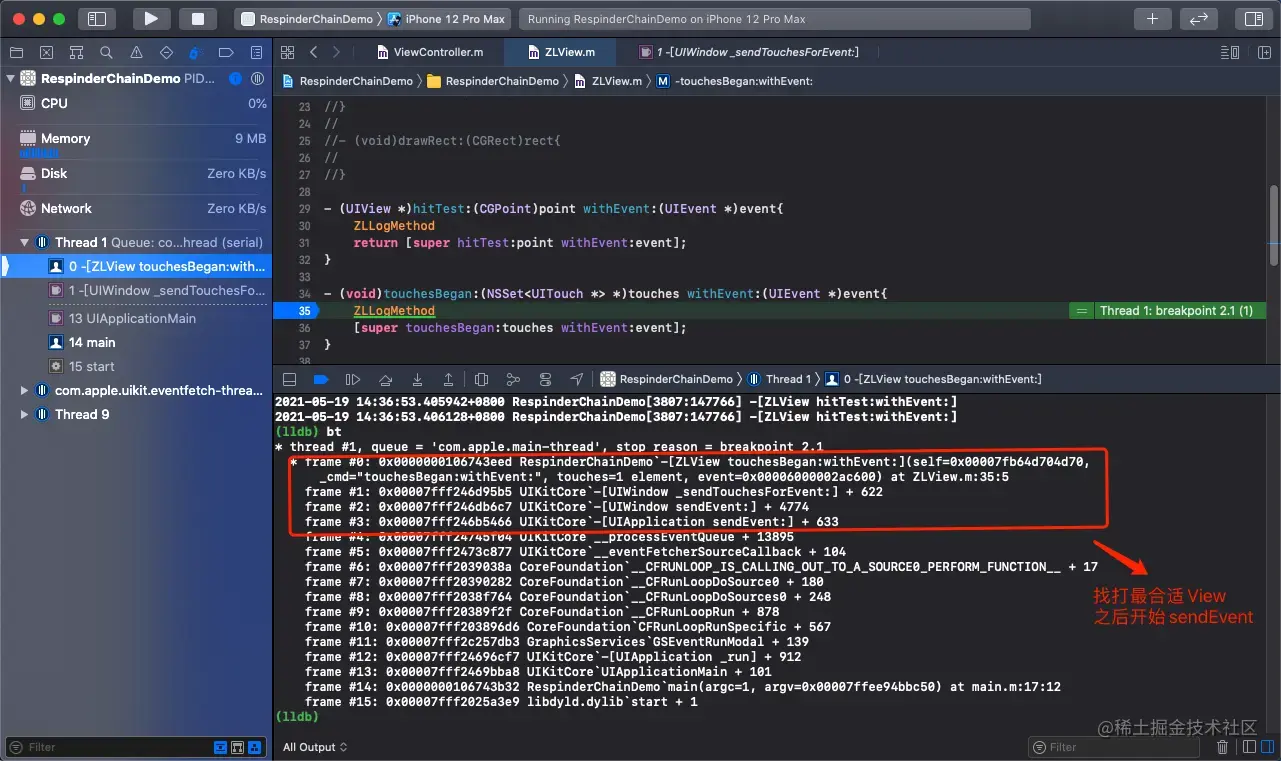Expand the Thread 9 row
This screenshot has height=761, width=1281.
(x=24, y=414)
